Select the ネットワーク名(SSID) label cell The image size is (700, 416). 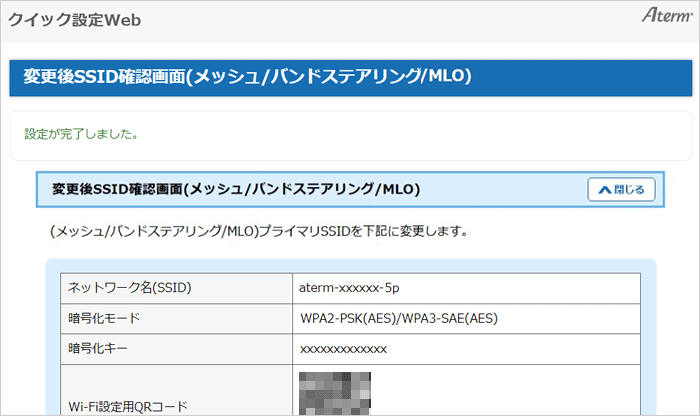point(129,288)
